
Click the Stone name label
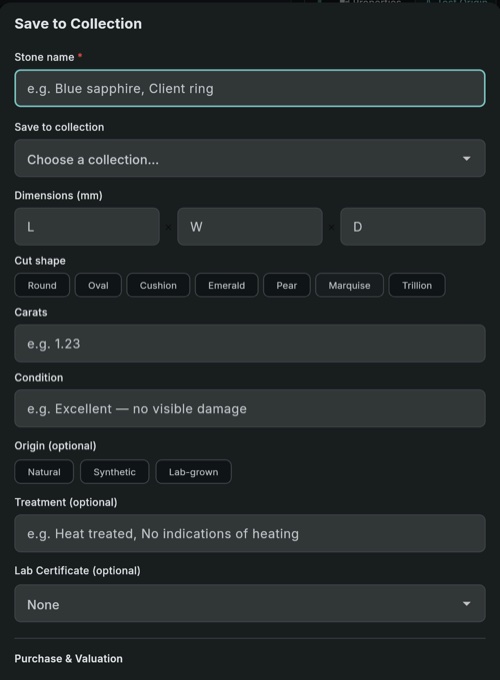tap(44, 57)
